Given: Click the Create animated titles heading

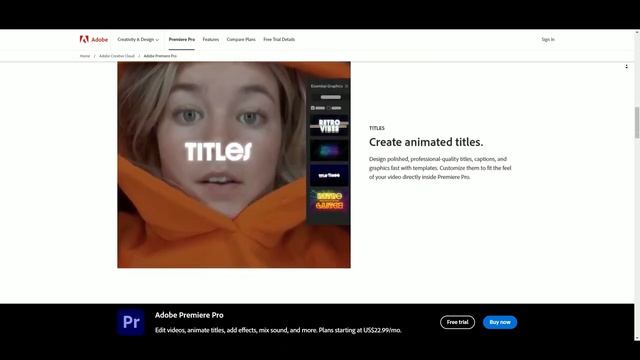Looking at the screenshot, I should (x=426, y=142).
